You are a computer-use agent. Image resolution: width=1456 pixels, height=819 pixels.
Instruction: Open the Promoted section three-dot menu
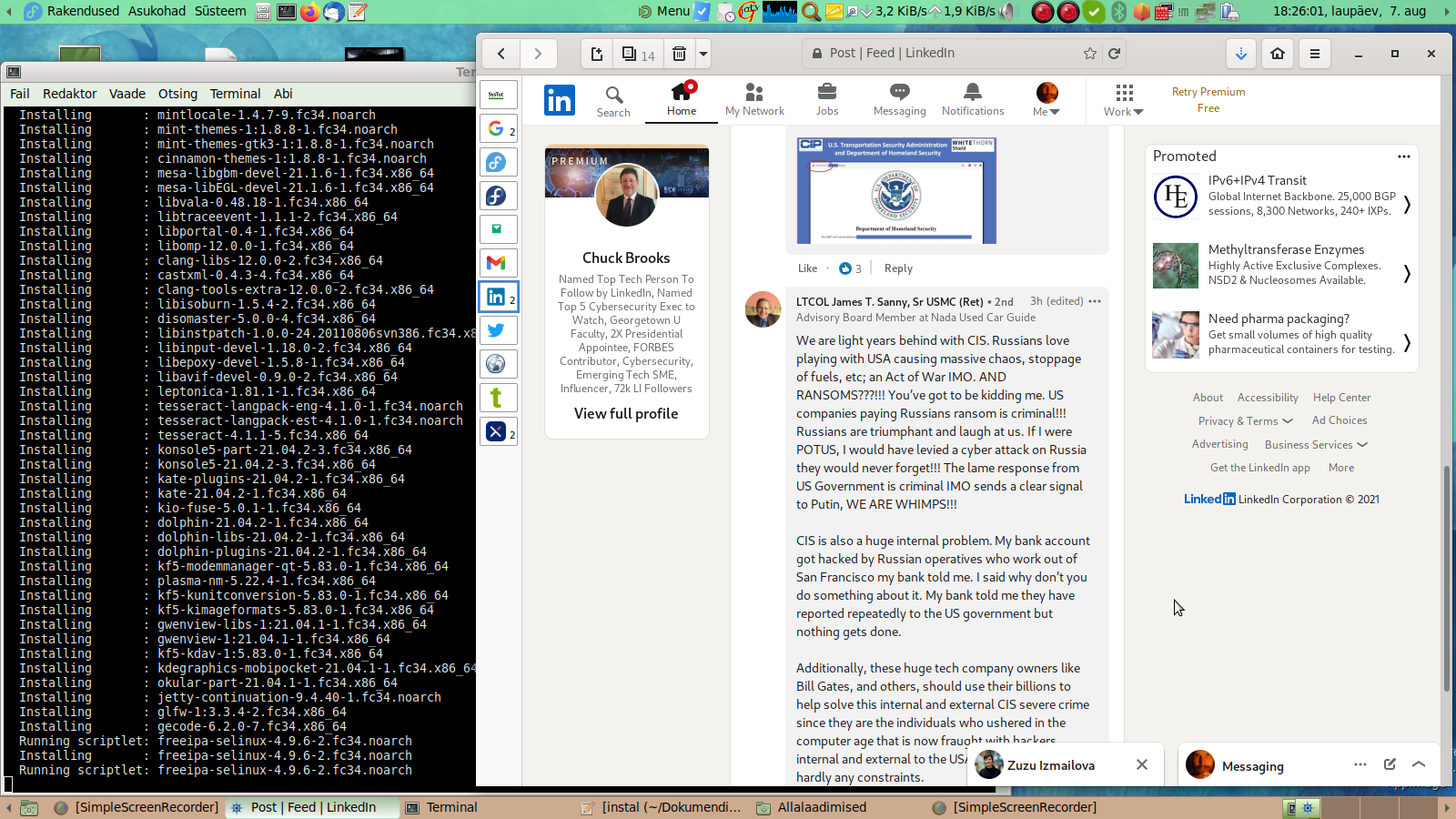tap(1404, 157)
